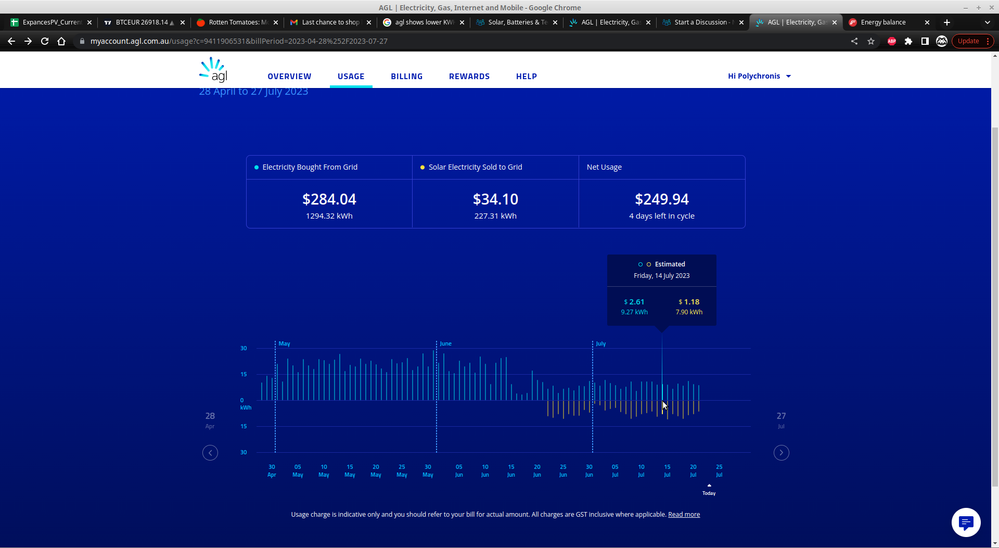This screenshot has height=548, width=999.
Task: Go to next billing period with right arrow
Action: [x=781, y=452]
